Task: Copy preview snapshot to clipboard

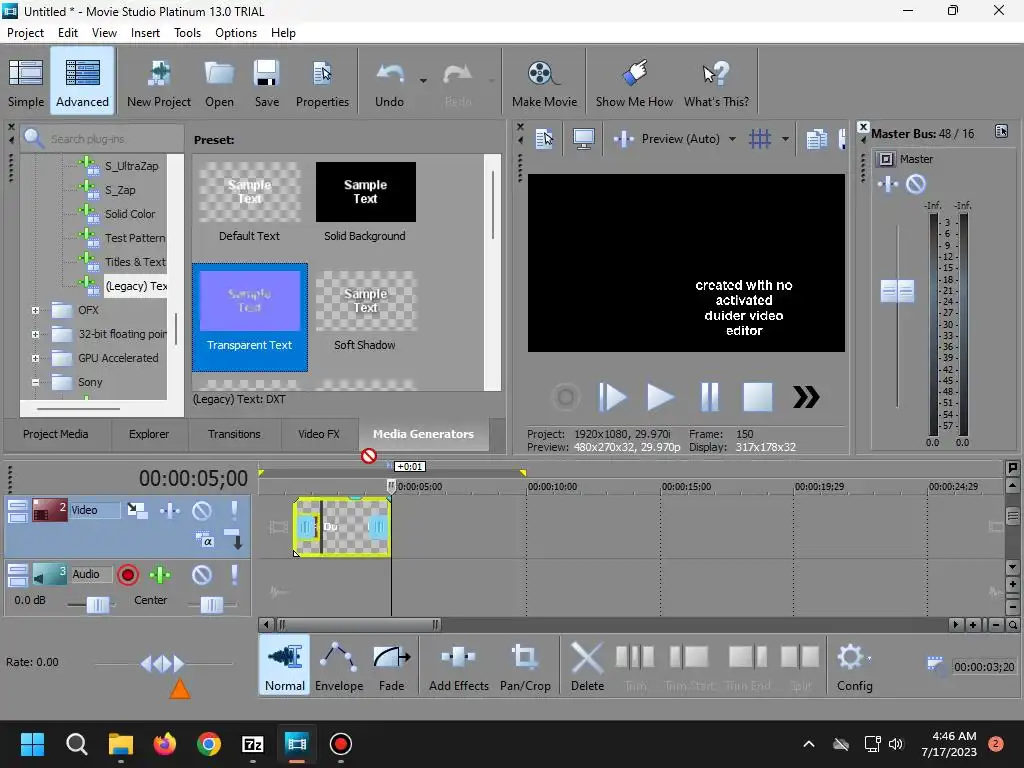Action: (x=816, y=138)
